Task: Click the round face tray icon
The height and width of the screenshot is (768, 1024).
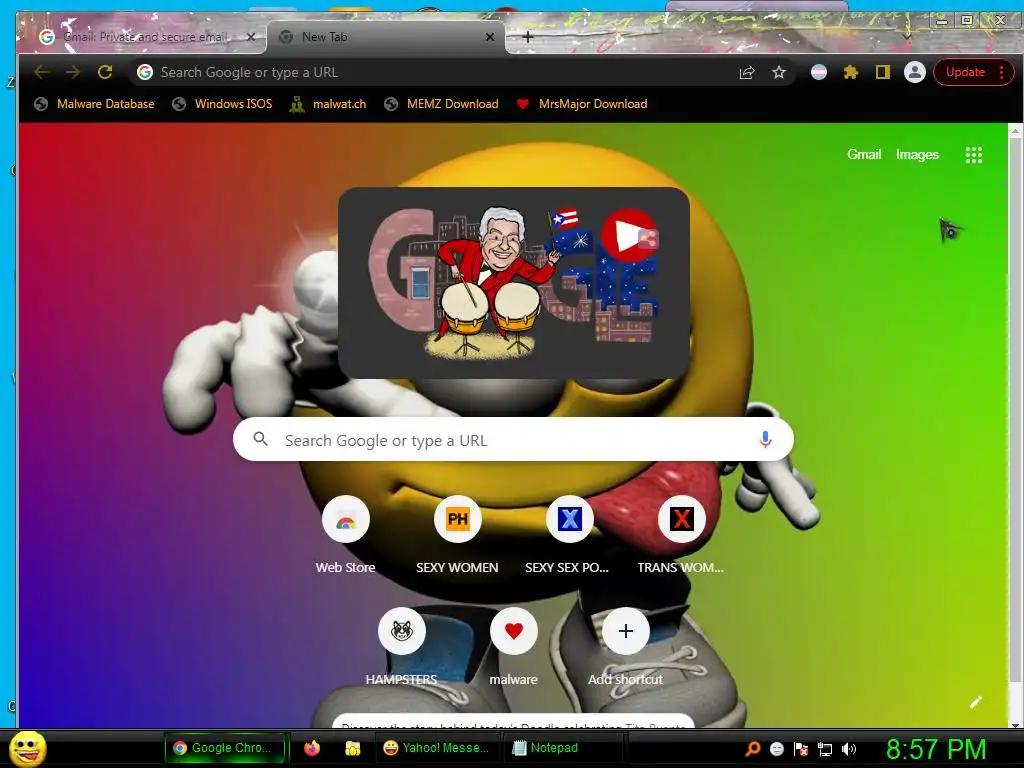Action: (x=776, y=749)
